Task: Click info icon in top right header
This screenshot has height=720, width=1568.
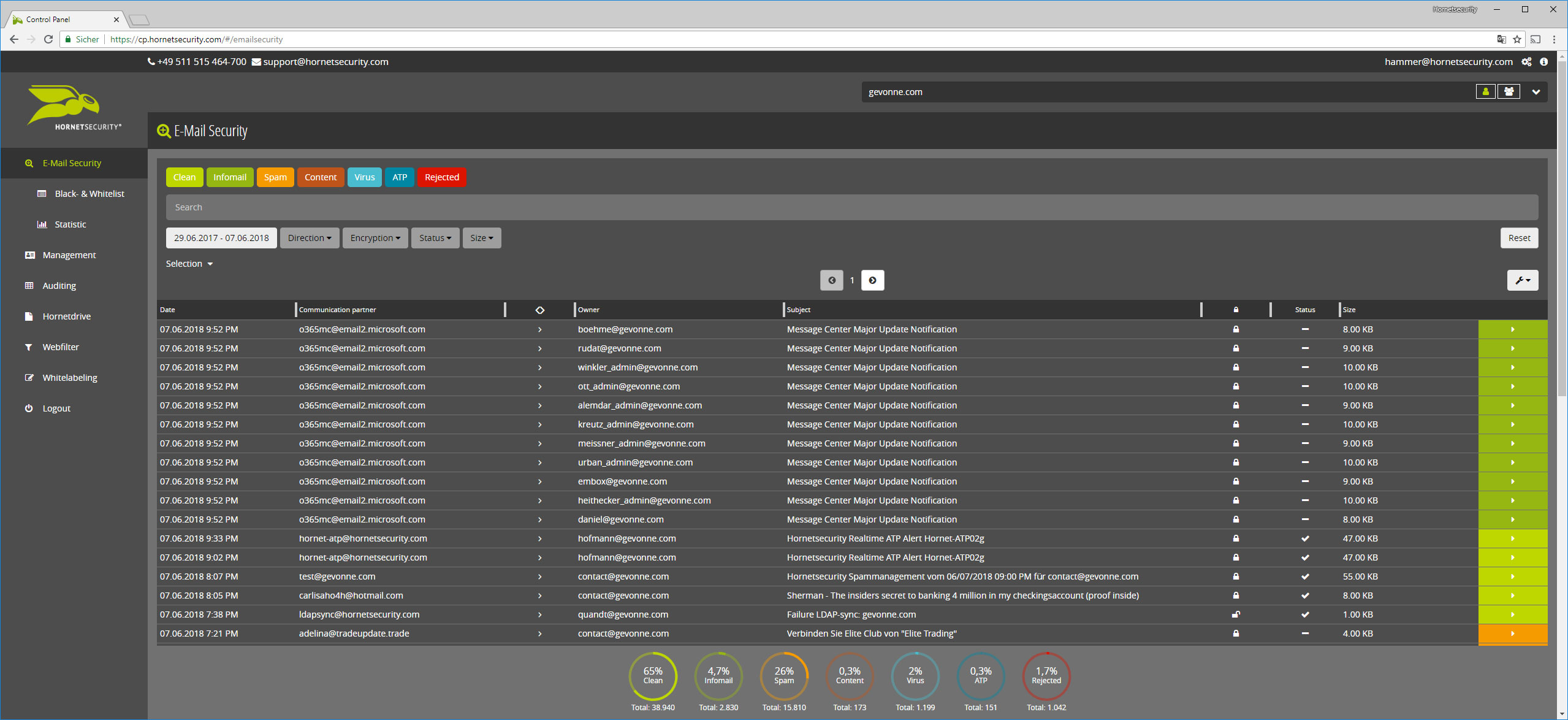Action: pos(1543,62)
